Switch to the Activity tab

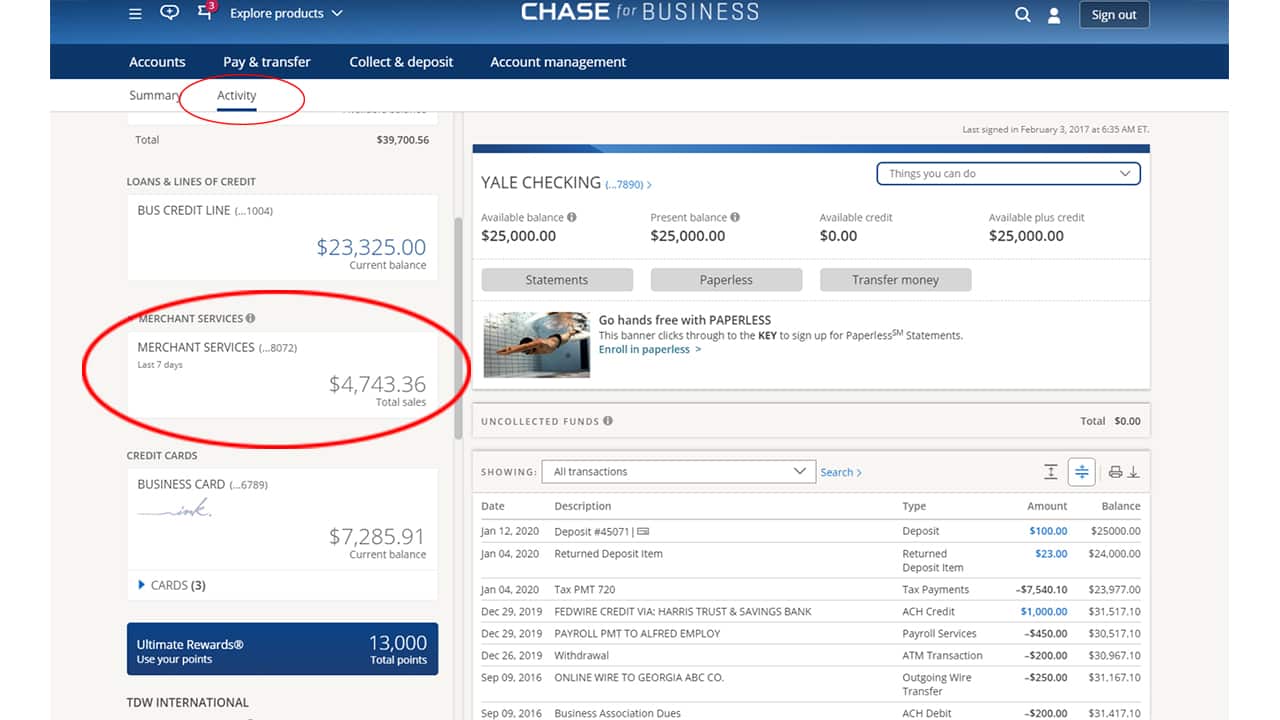237,96
